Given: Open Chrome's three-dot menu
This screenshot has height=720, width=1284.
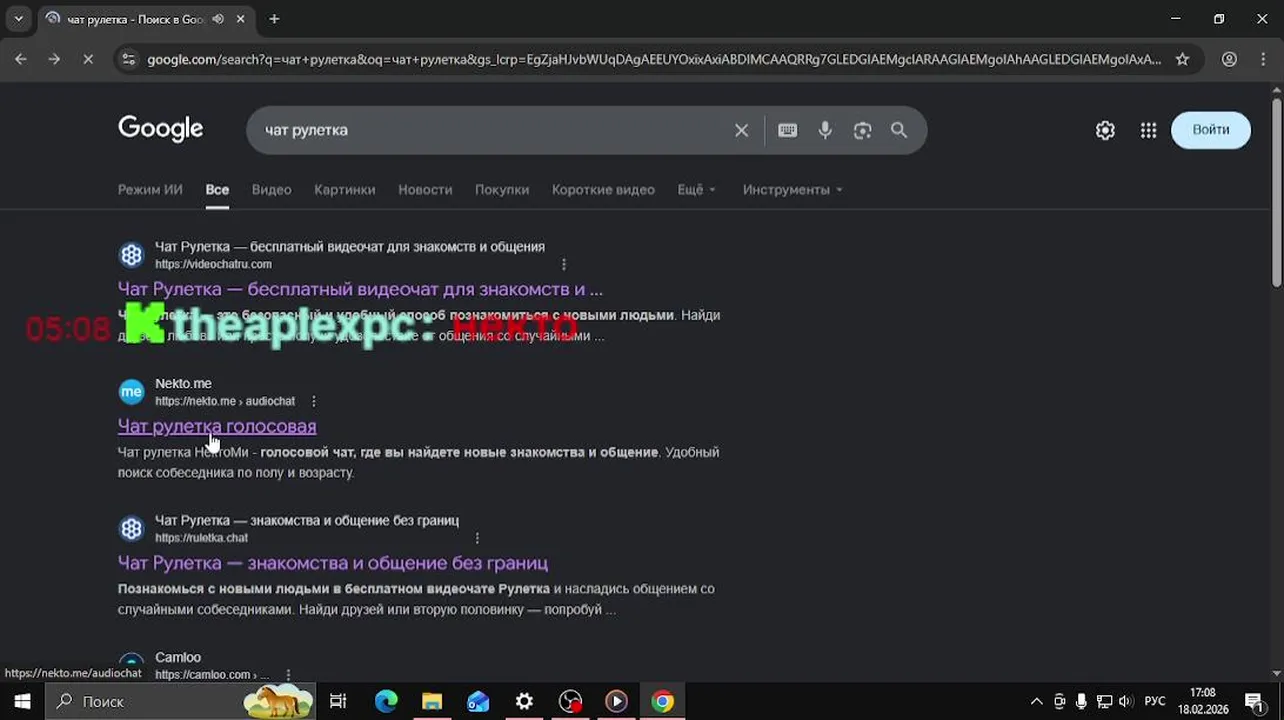Looking at the screenshot, I should click(x=1263, y=59).
